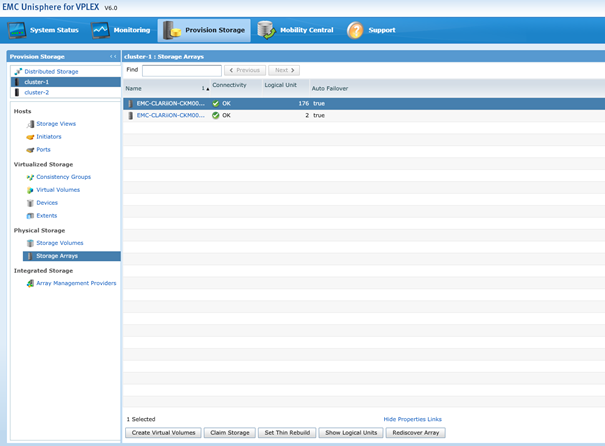
Task: Click the Support question mark icon
Action: [355, 30]
